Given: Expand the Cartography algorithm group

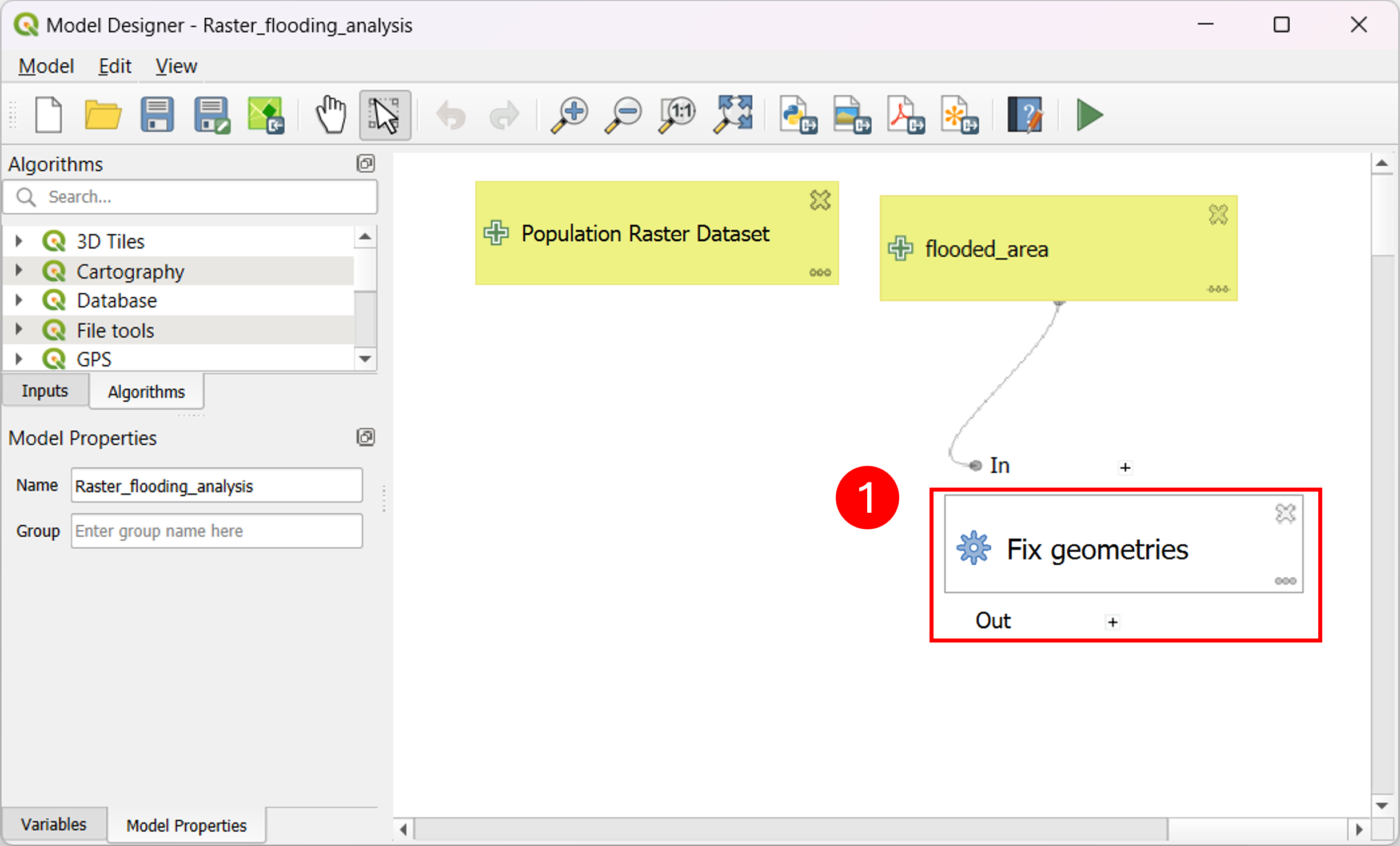Looking at the screenshot, I should [19, 270].
